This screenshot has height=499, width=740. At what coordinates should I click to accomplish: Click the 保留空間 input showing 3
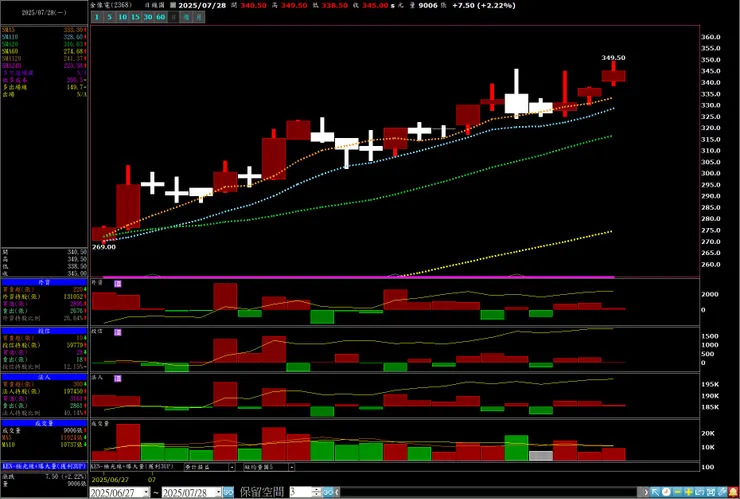coord(301,492)
